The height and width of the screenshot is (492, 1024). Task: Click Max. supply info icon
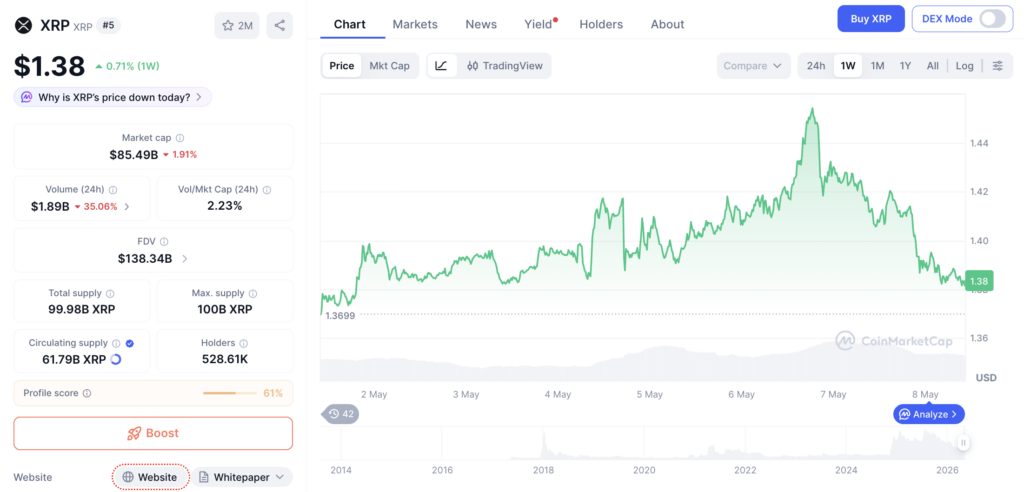[x=253, y=294]
